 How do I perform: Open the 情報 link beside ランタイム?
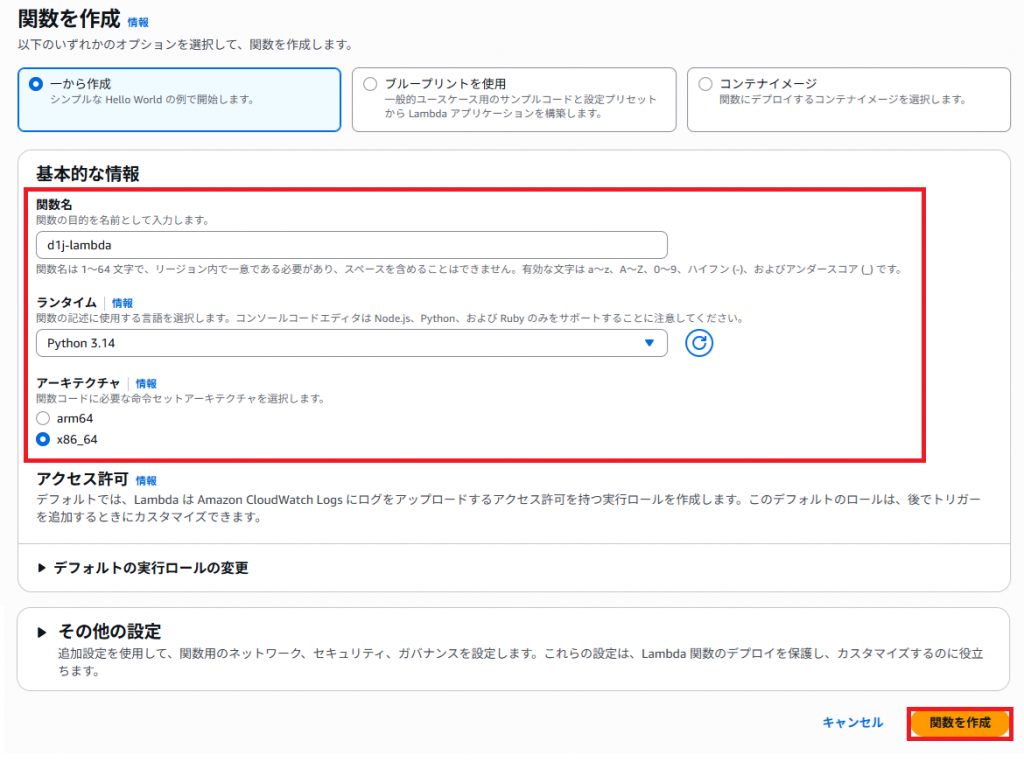(x=122, y=303)
